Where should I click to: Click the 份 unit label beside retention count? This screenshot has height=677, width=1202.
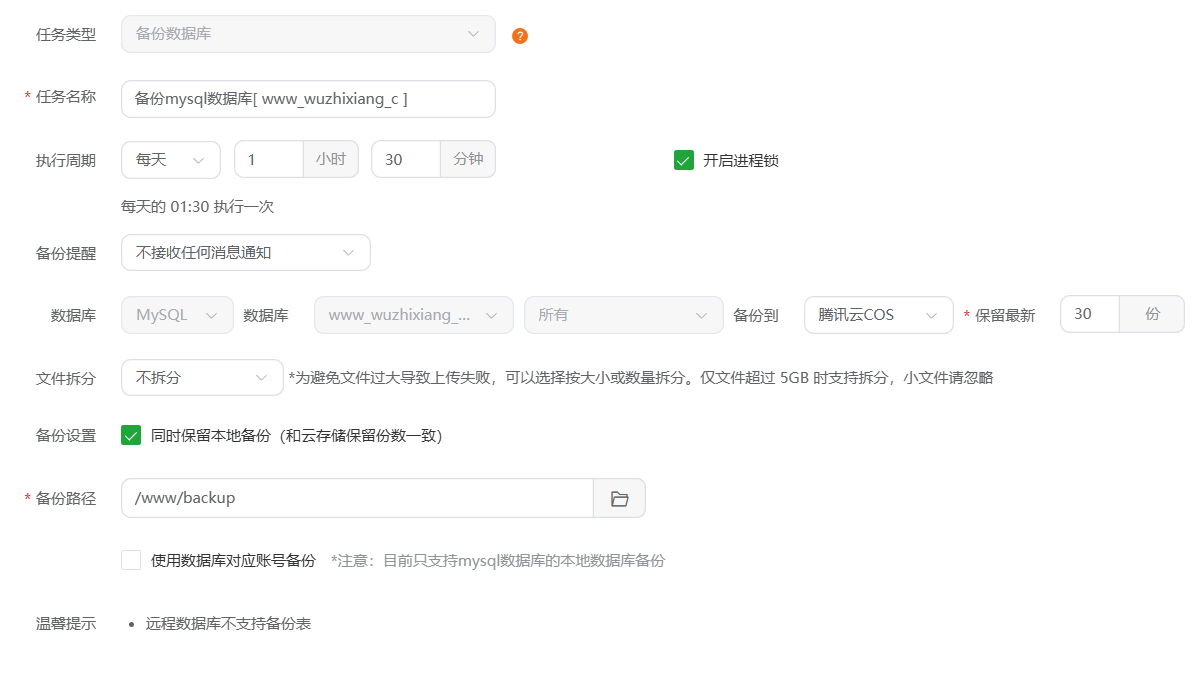(x=1152, y=314)
